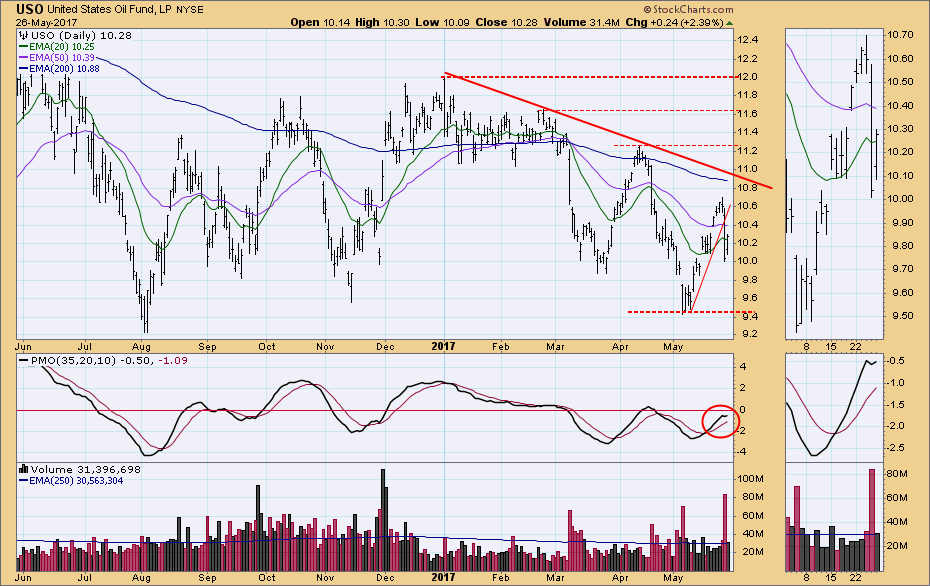
Task: Click the 'PMO(35,20,10) -0.50' legend label
Action: click(x=92, y=361)
